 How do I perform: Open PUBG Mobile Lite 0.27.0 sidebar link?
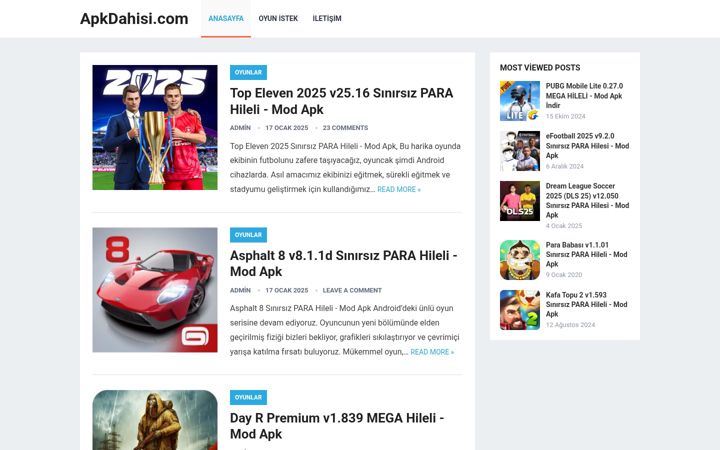(x=584, y=96)
